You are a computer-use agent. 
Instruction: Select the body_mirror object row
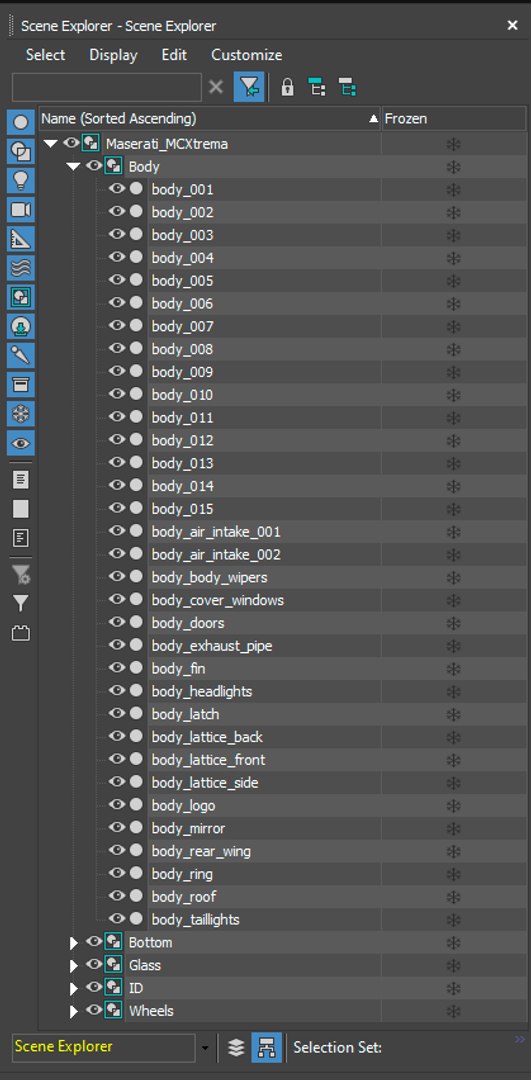[x=188, y=828]
